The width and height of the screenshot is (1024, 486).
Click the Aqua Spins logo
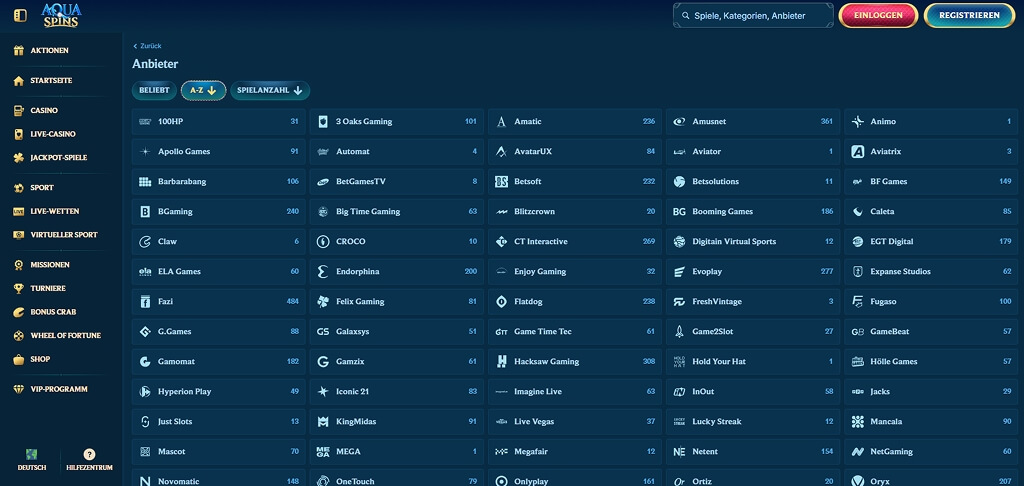click(x=61, y=15)
